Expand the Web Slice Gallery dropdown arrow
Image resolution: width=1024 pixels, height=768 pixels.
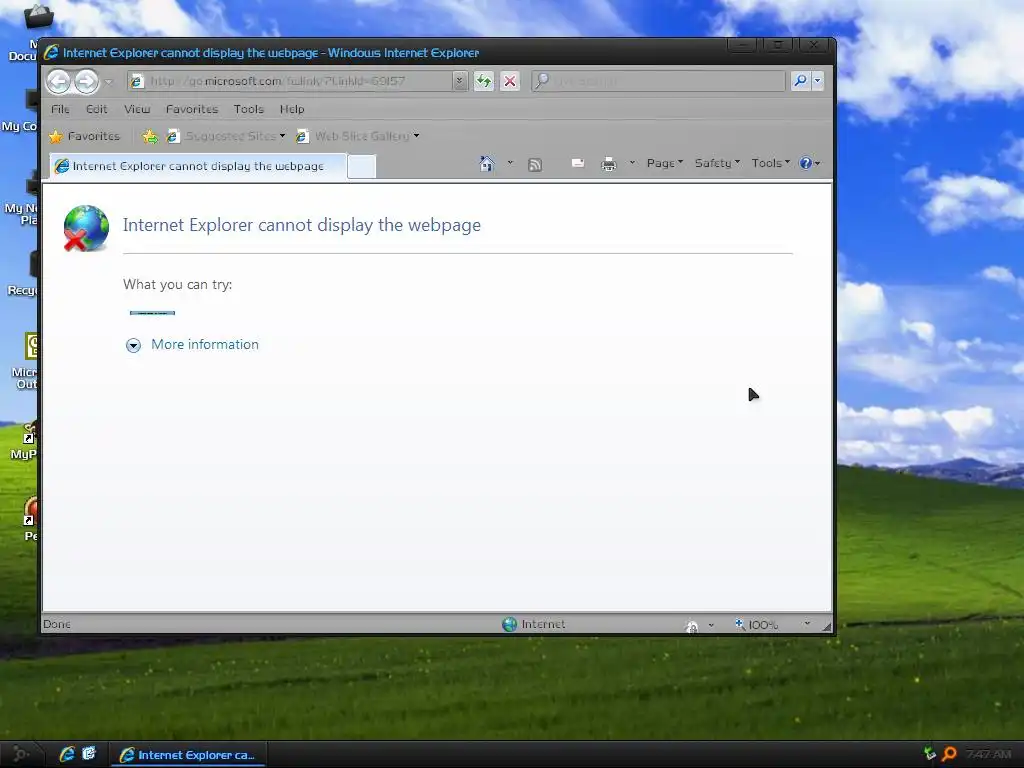click(x=417, y=136)
